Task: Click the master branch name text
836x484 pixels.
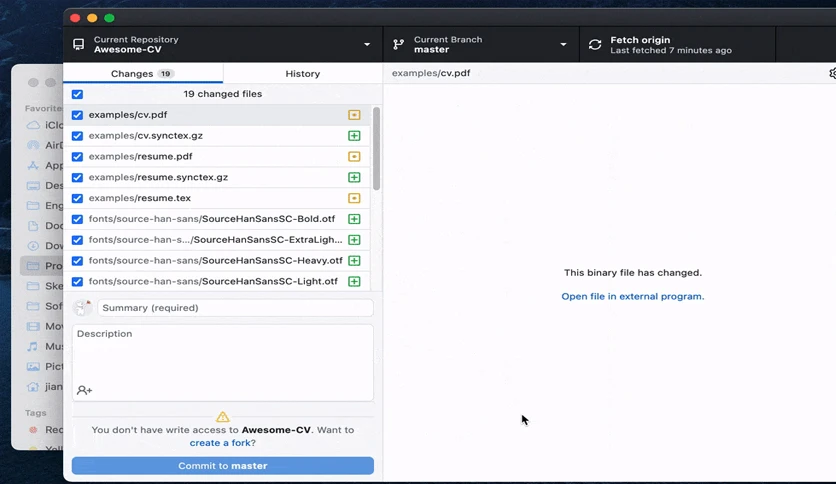Action: tap(431, 50)
